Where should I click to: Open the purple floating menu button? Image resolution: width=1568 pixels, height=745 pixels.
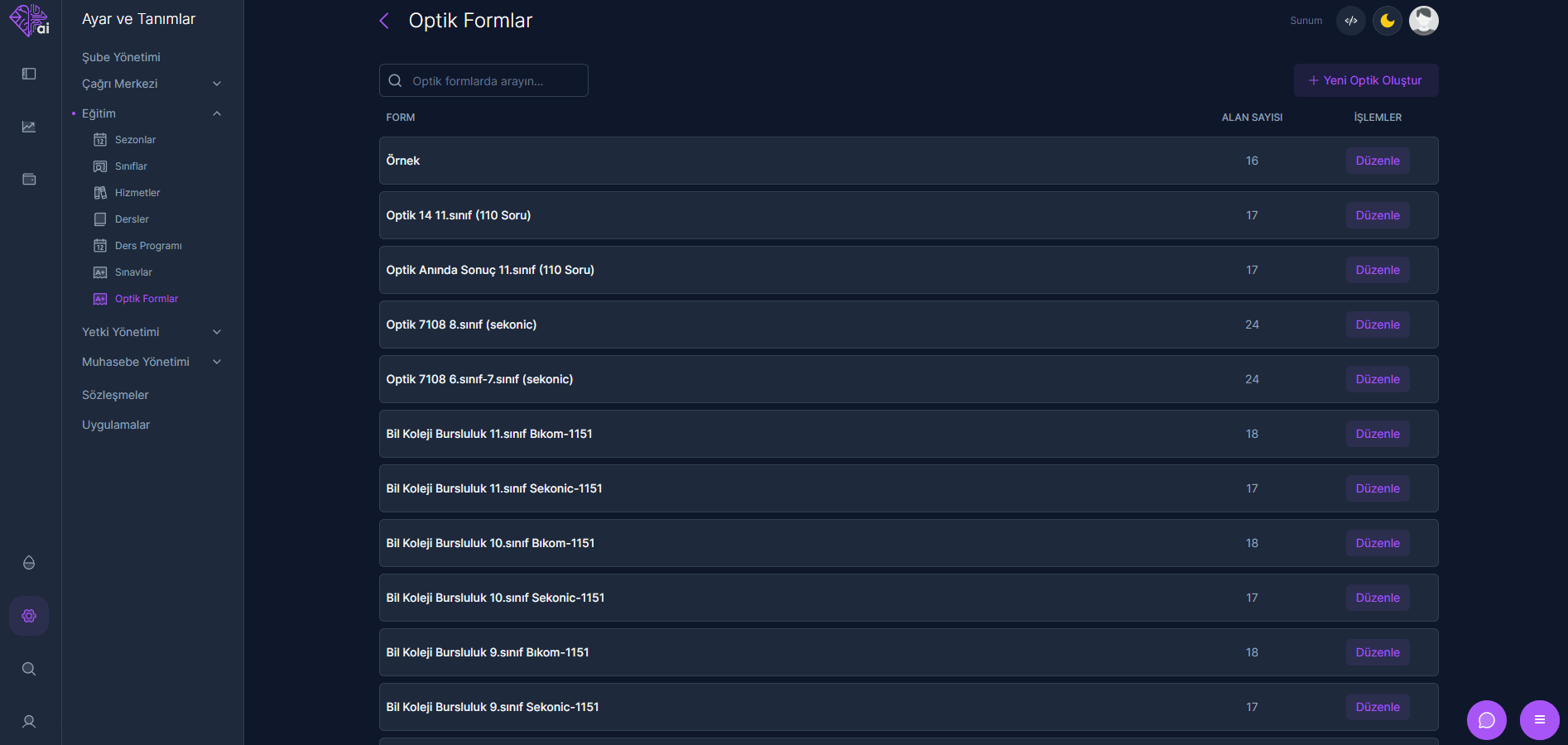(1540, 720)
